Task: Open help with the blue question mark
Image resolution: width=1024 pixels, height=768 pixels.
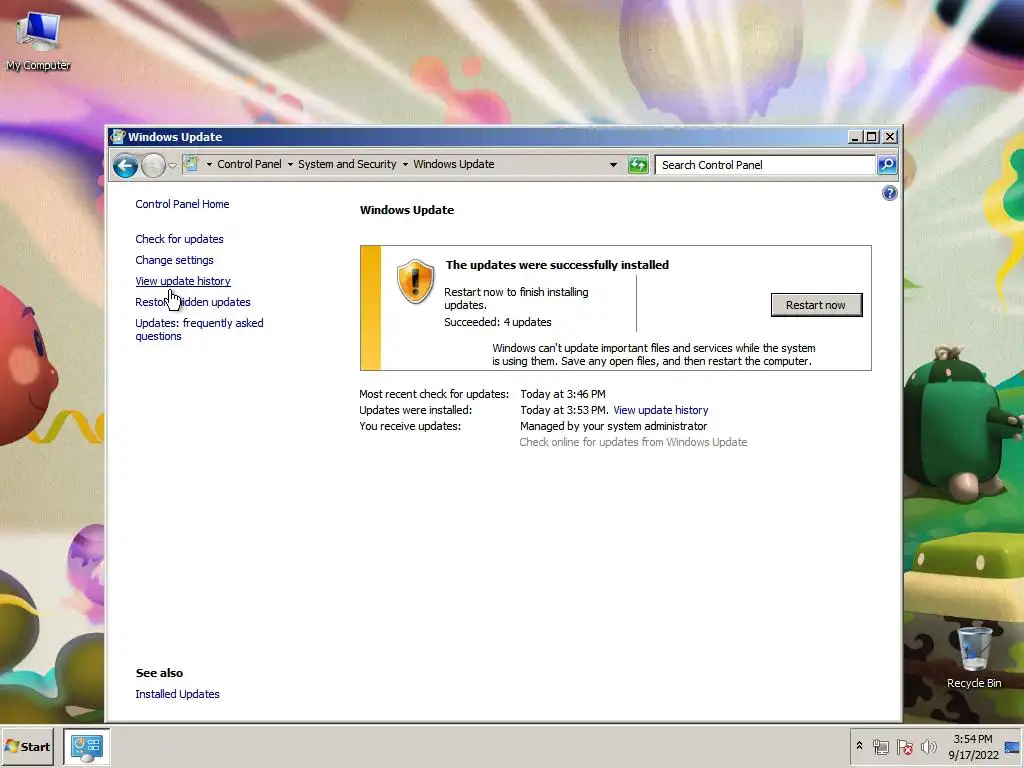Action: [889, 193]
